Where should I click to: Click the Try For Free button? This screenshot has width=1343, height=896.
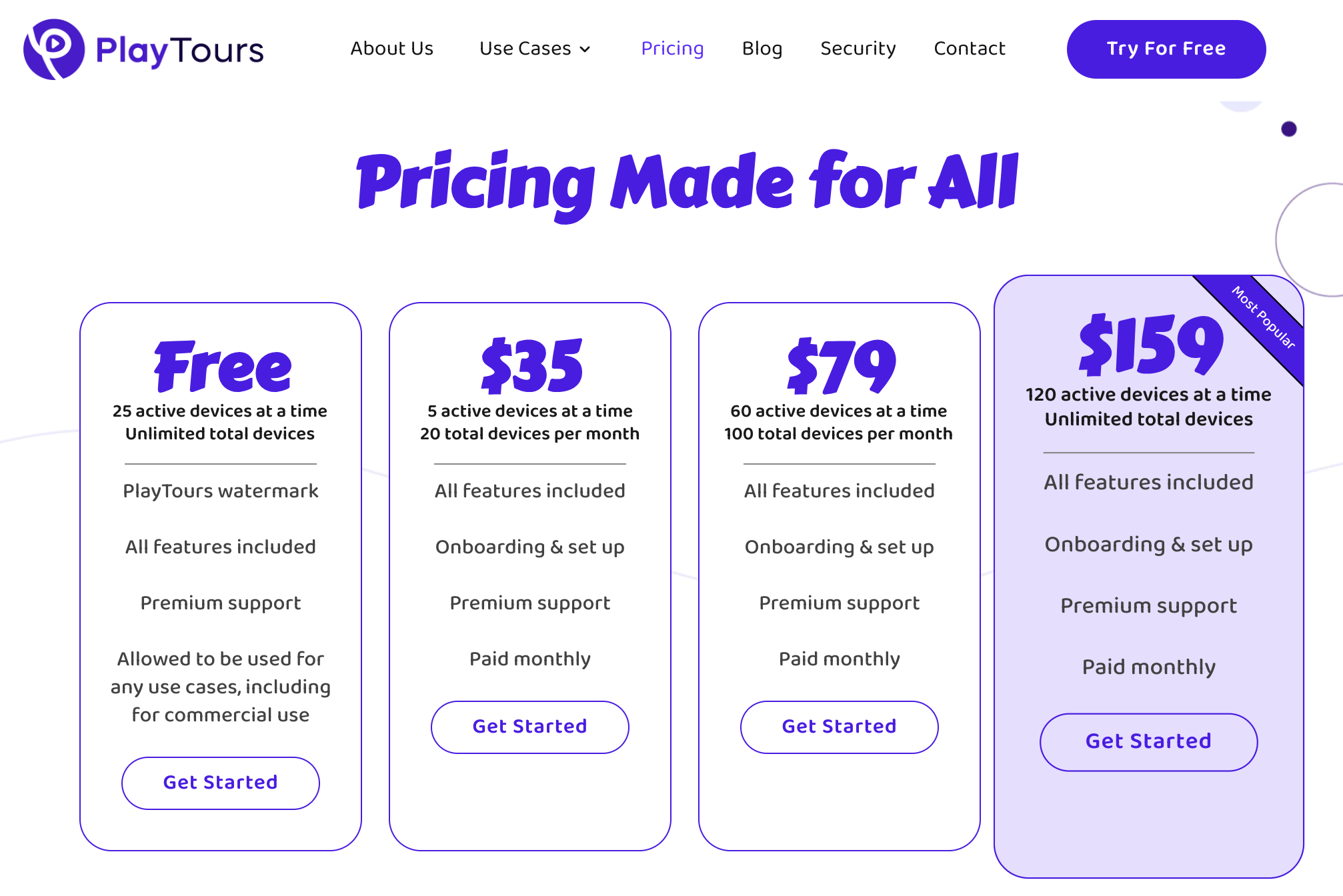tap(1166, 49)
